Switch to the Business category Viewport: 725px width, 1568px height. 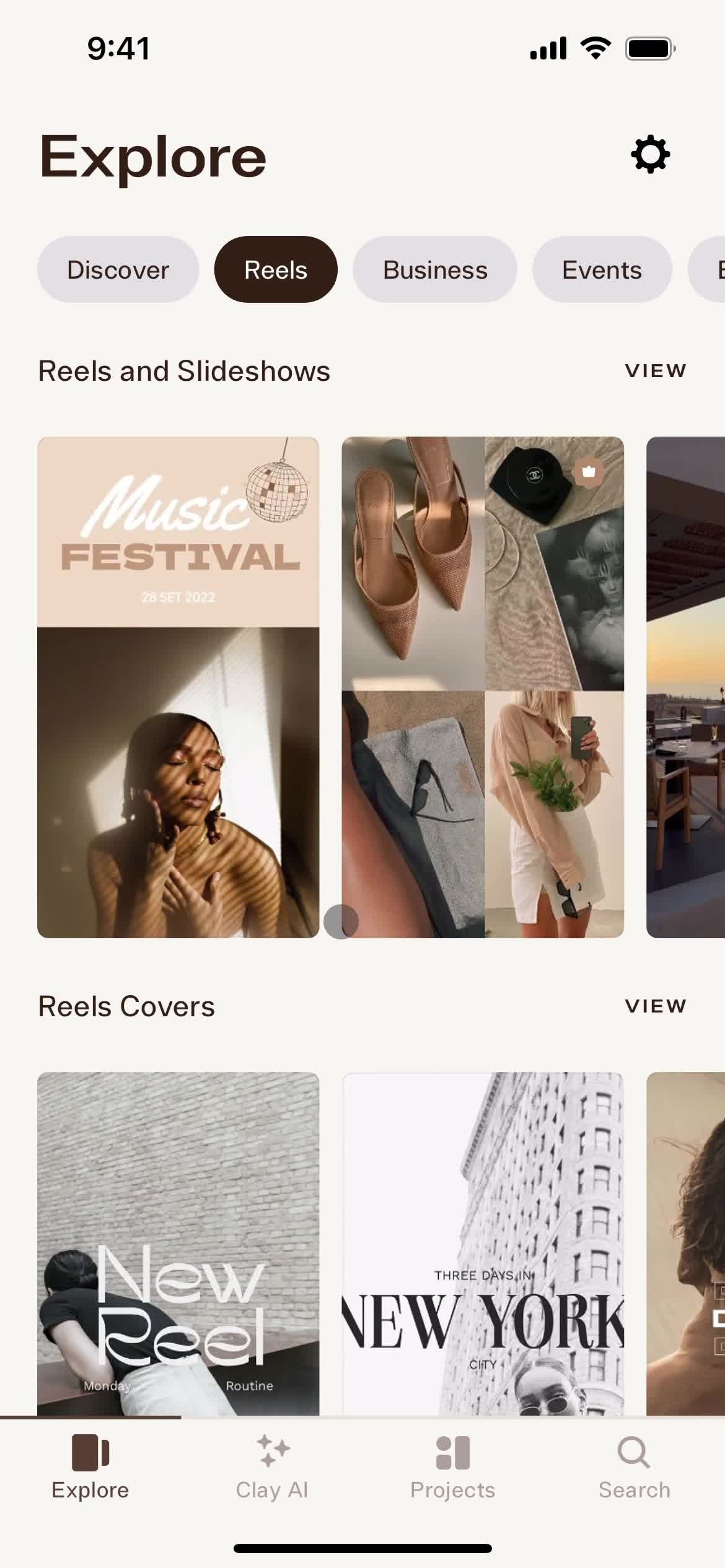pyautogui.click(x=435, y=269)
